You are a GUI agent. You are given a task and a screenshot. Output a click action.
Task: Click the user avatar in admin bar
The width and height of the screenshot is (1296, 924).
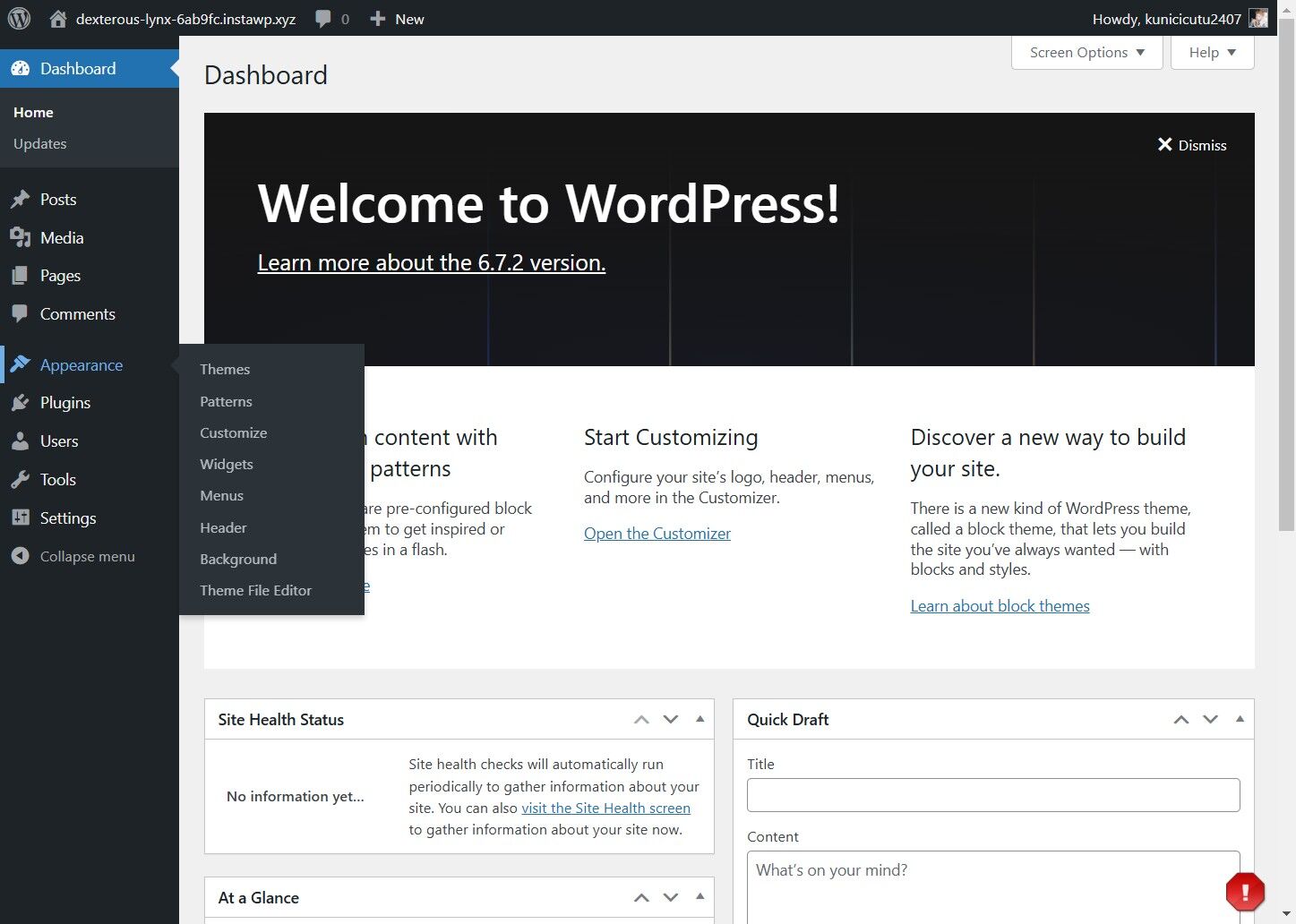1258,19
